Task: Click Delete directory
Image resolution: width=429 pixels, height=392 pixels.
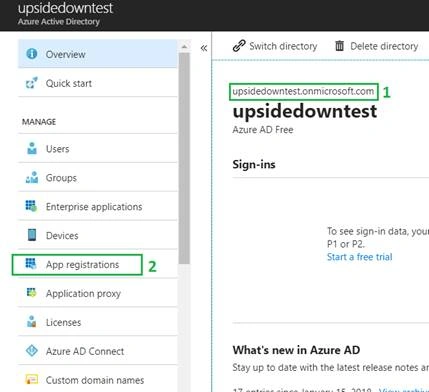Action: tap(376, 46)
